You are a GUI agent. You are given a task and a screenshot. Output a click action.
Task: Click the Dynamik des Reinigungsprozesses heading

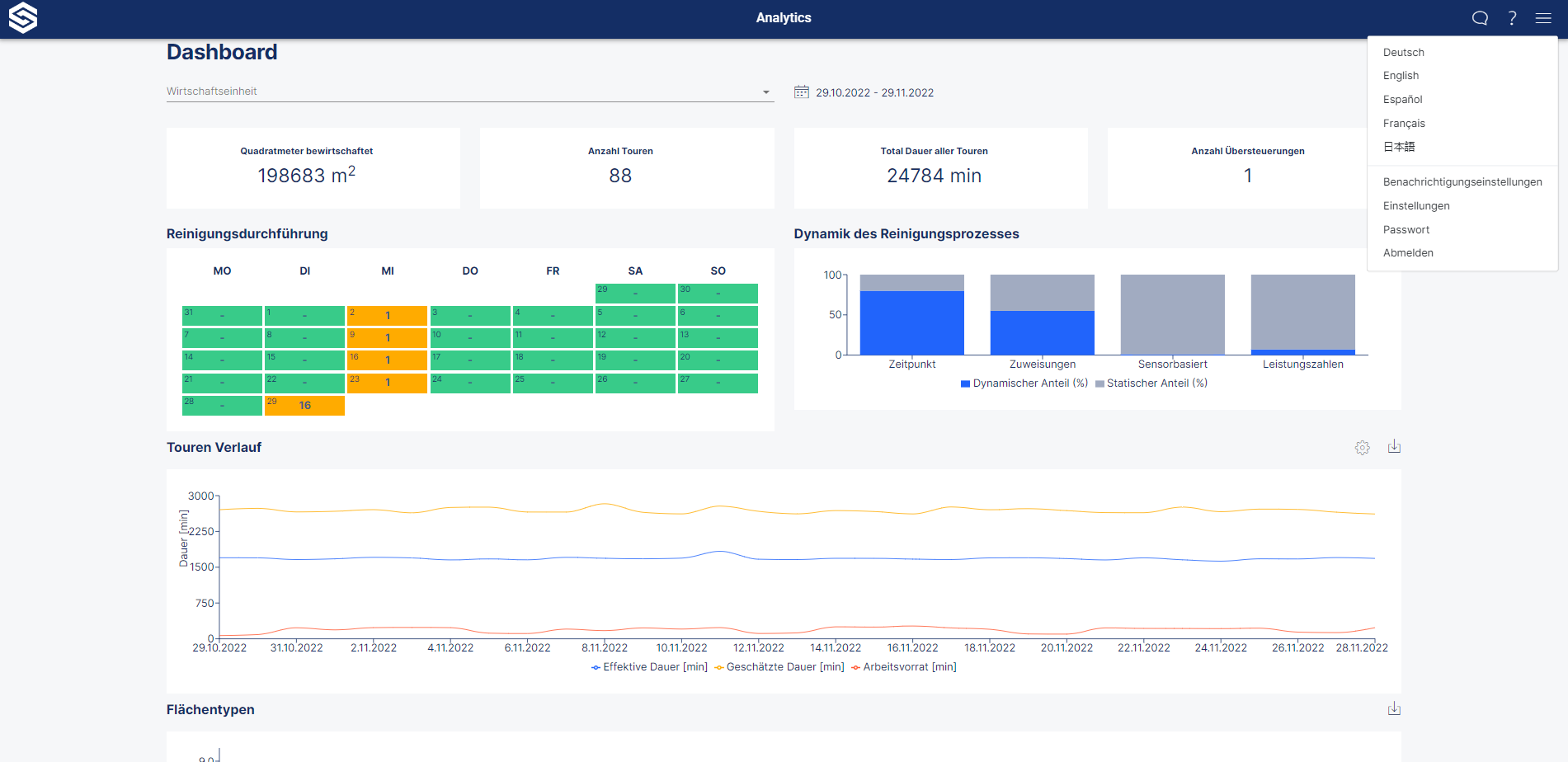click(906, 234)
